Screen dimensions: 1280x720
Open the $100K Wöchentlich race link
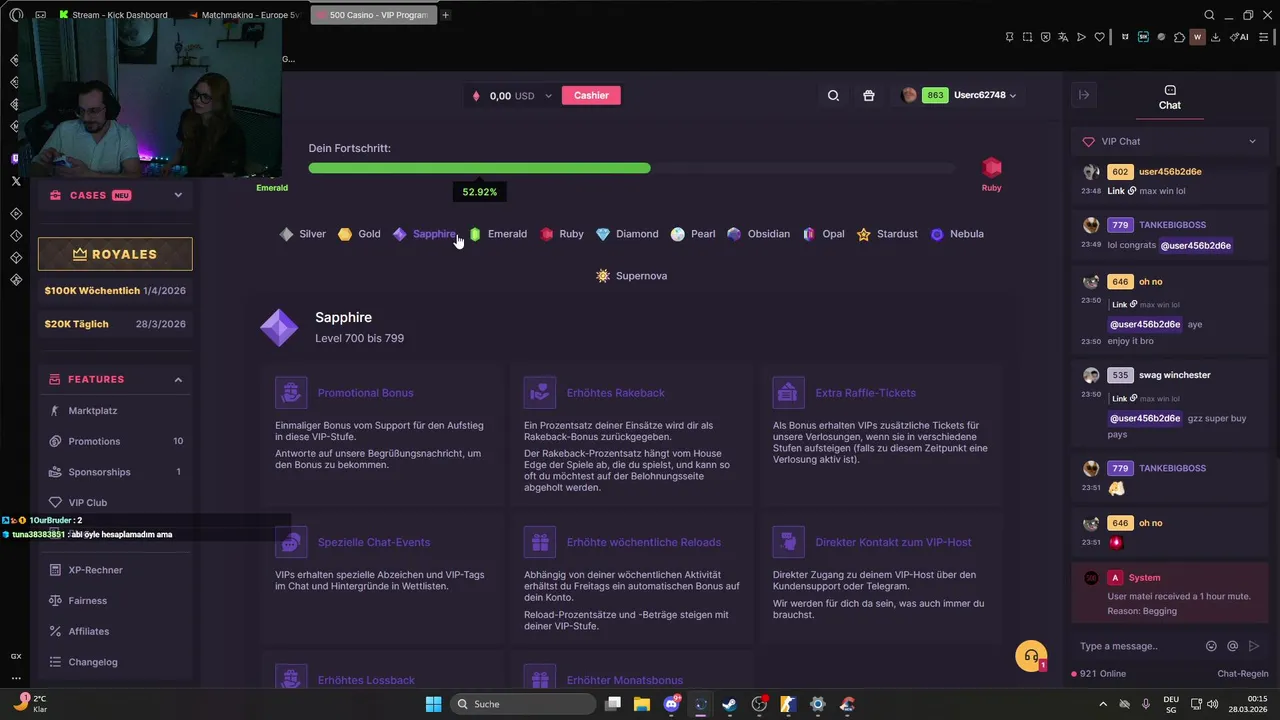coord(115,291)
